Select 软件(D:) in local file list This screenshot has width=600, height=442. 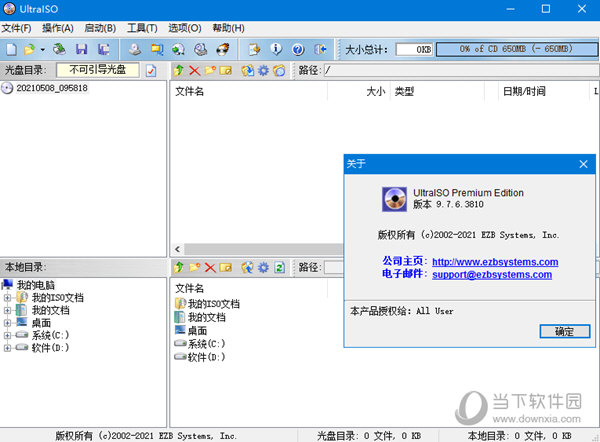point(199,357)
